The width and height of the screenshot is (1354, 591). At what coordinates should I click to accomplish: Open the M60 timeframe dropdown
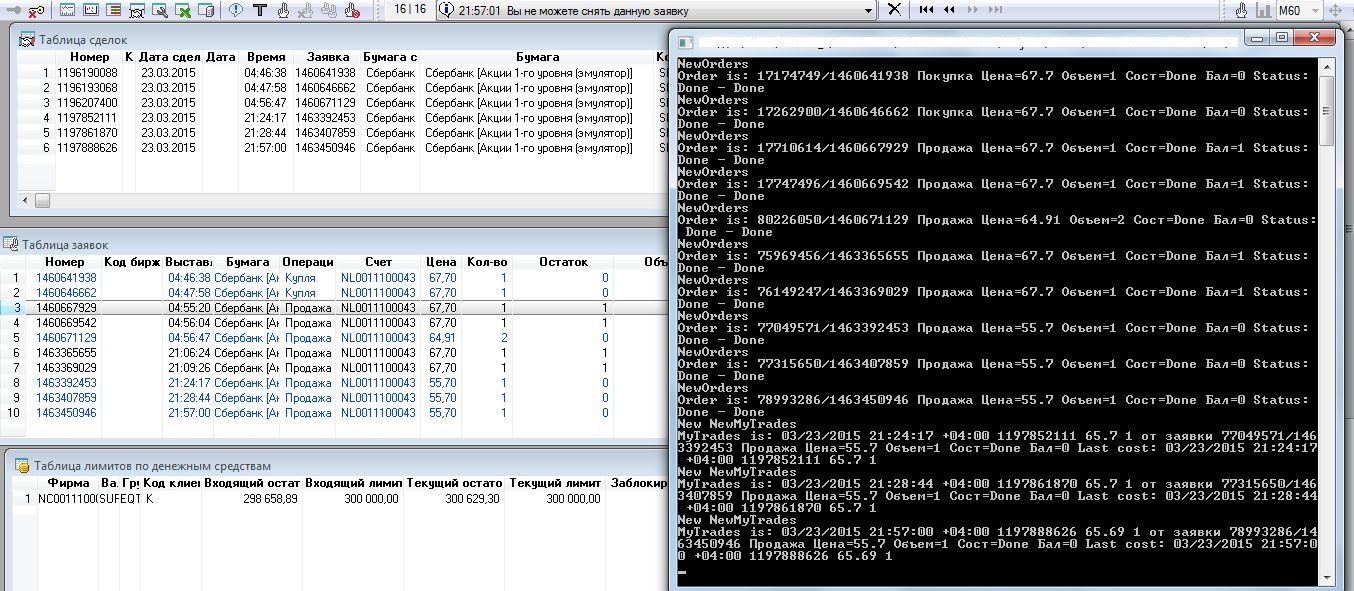[1313, 10]
